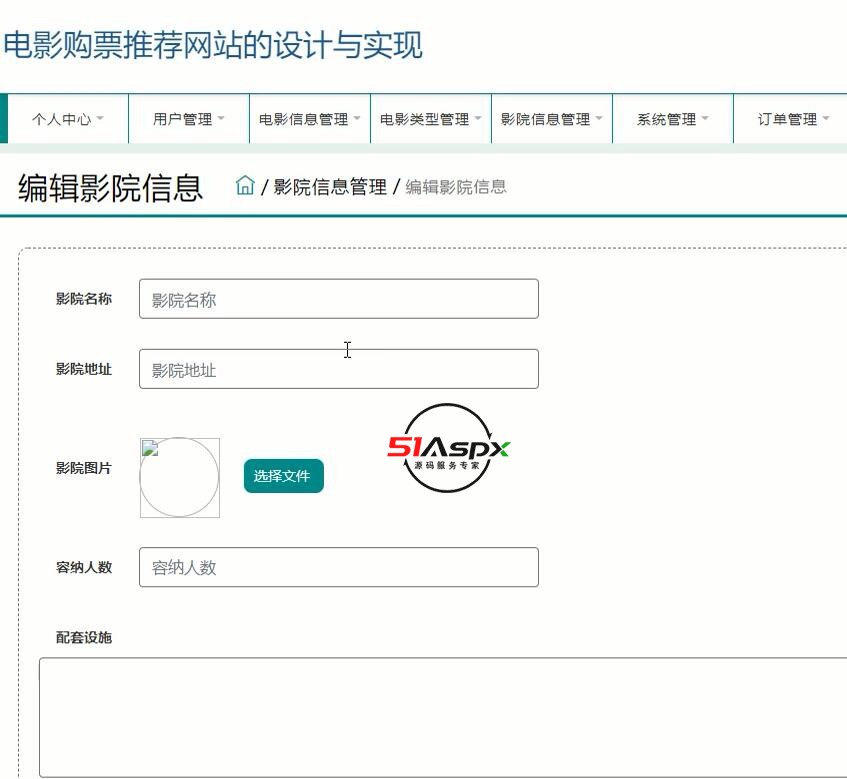Screen dimensions: 847x779
Task: Focus the 影院名称 input field
Action: pyautogui.click(x=339, y=299)
